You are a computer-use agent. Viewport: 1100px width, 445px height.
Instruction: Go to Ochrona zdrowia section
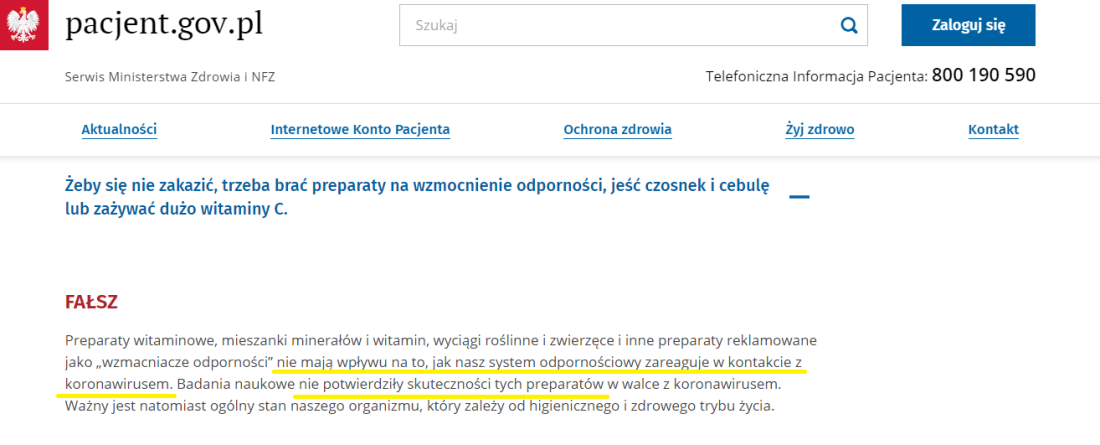coord(617,129)
